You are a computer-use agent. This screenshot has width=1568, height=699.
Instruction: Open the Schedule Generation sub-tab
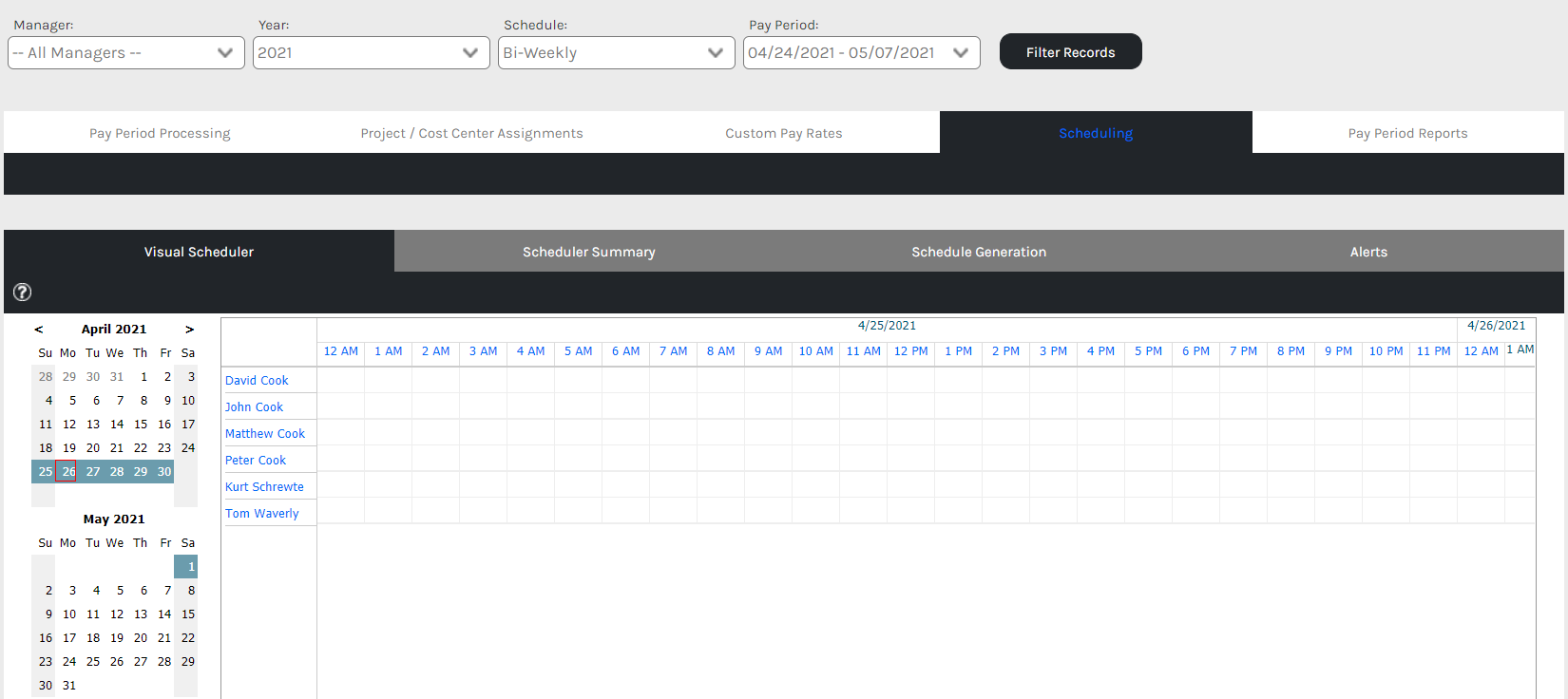[979, 252]
